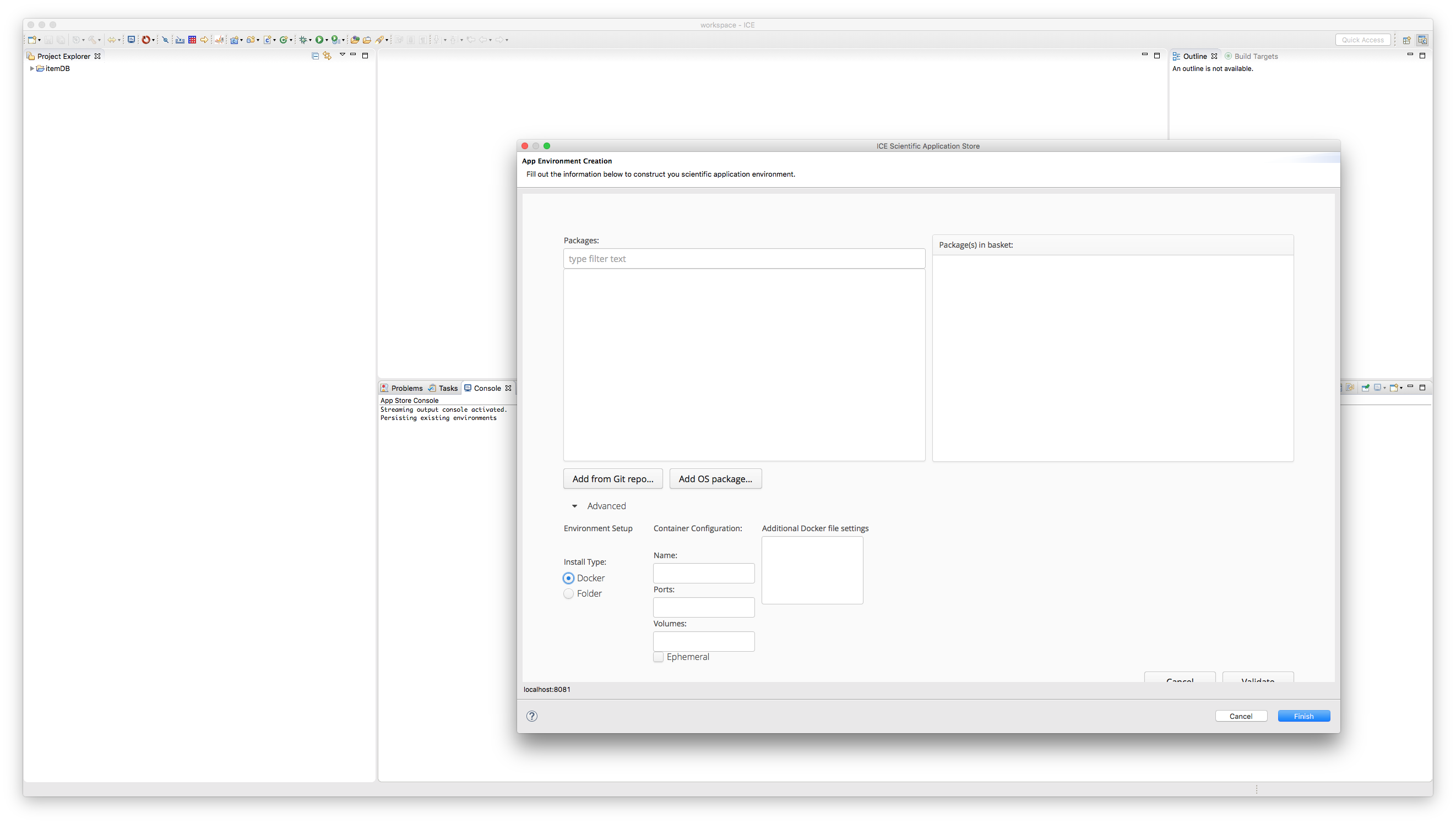This screenshot has height=824, width=1456.
Task: Select the Docker install type
Action: [568, 578]
